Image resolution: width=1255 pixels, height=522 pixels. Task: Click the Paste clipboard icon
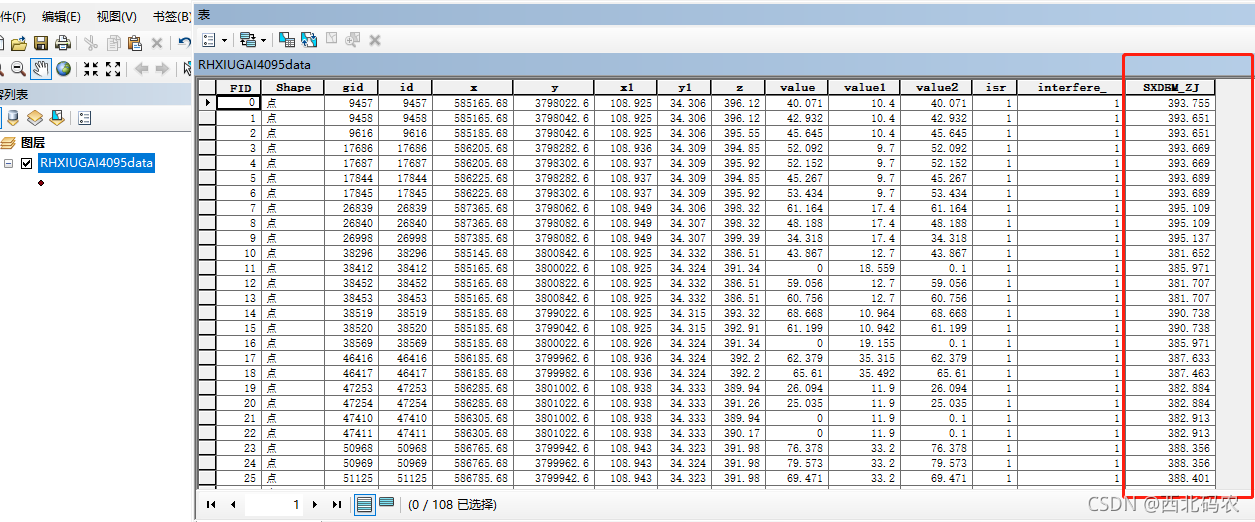135,43
